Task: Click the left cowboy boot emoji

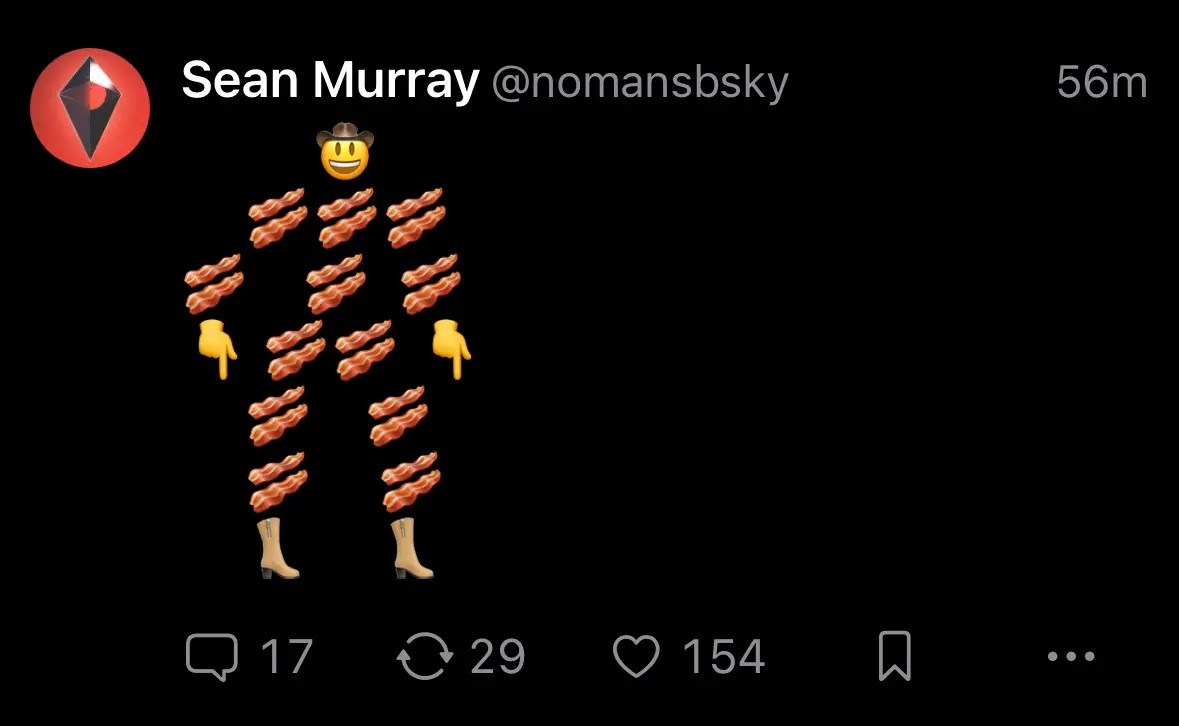Action: pos(277,548)
